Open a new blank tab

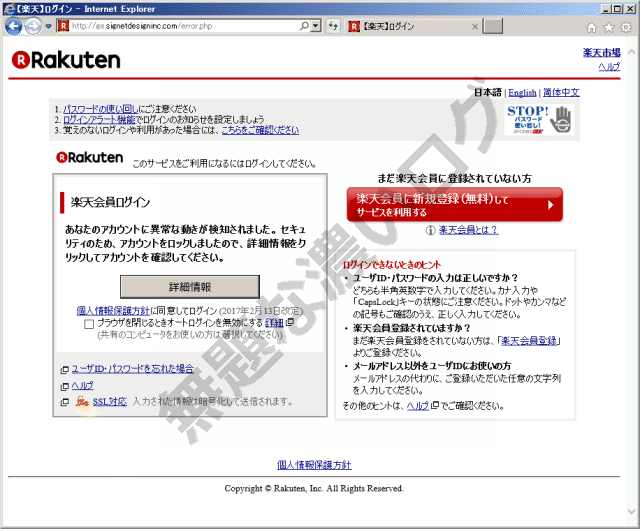(493, 27)
